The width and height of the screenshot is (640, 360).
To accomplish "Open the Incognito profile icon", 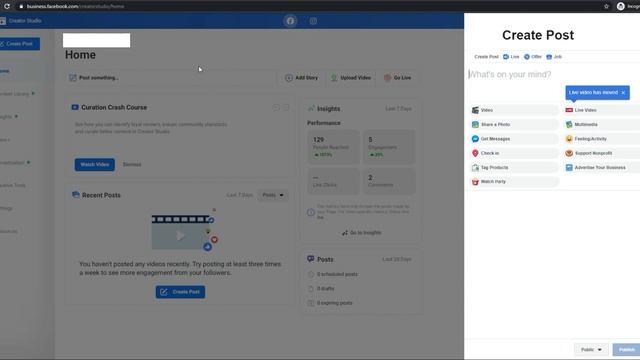I will point(620,6).
